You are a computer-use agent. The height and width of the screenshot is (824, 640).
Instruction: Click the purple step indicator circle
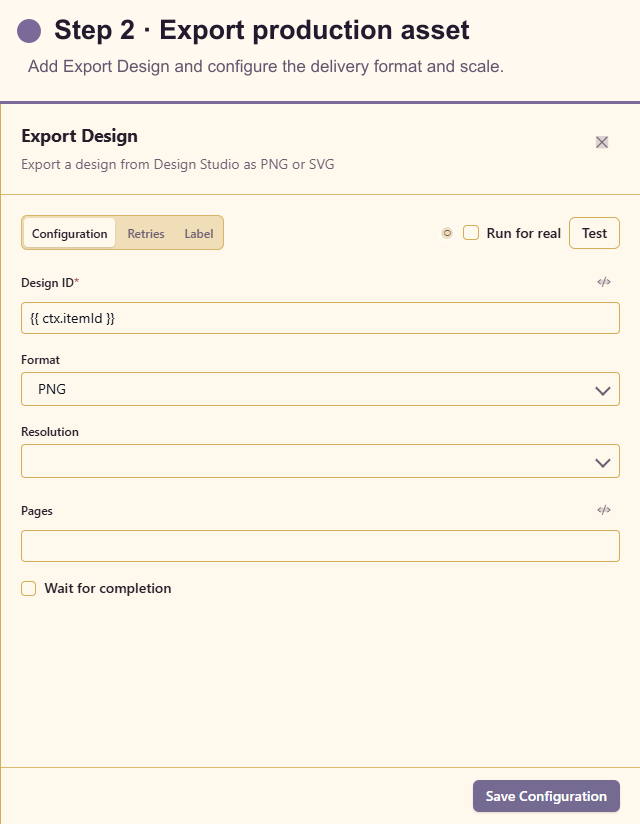(29, 31)
